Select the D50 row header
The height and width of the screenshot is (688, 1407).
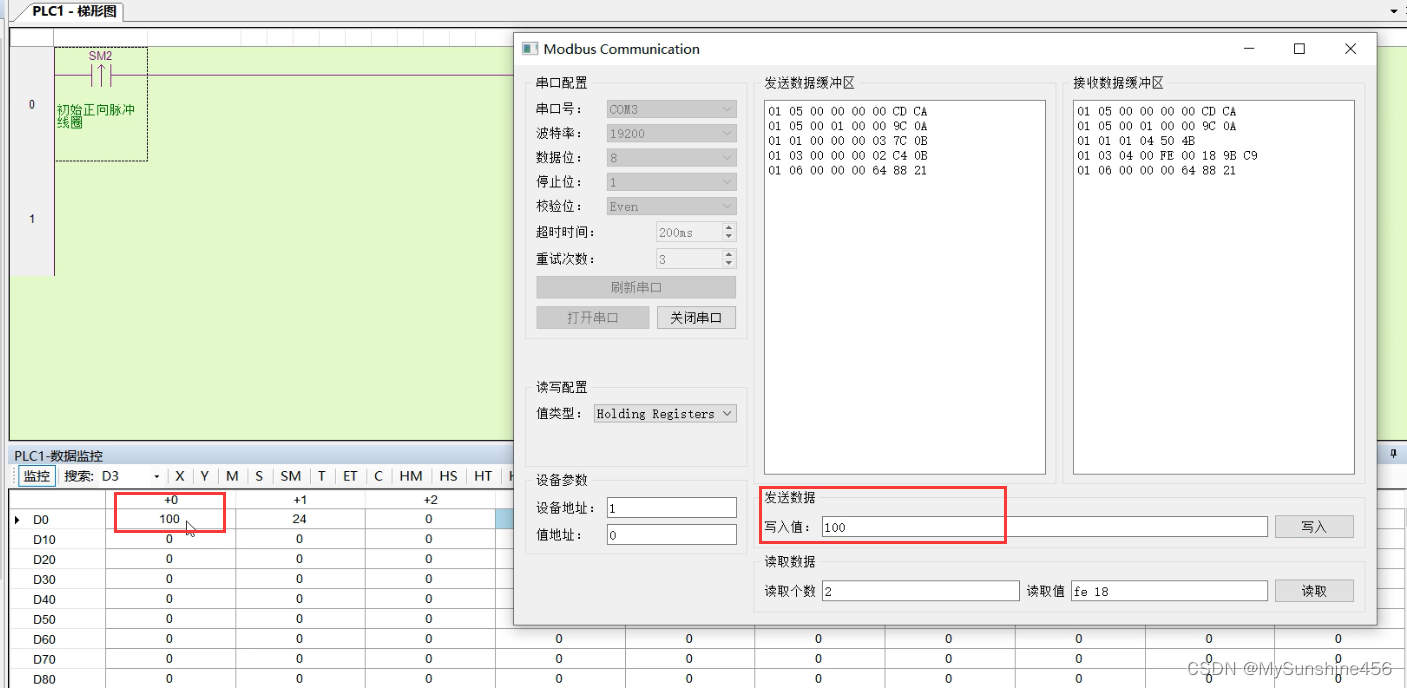[57, 619]
